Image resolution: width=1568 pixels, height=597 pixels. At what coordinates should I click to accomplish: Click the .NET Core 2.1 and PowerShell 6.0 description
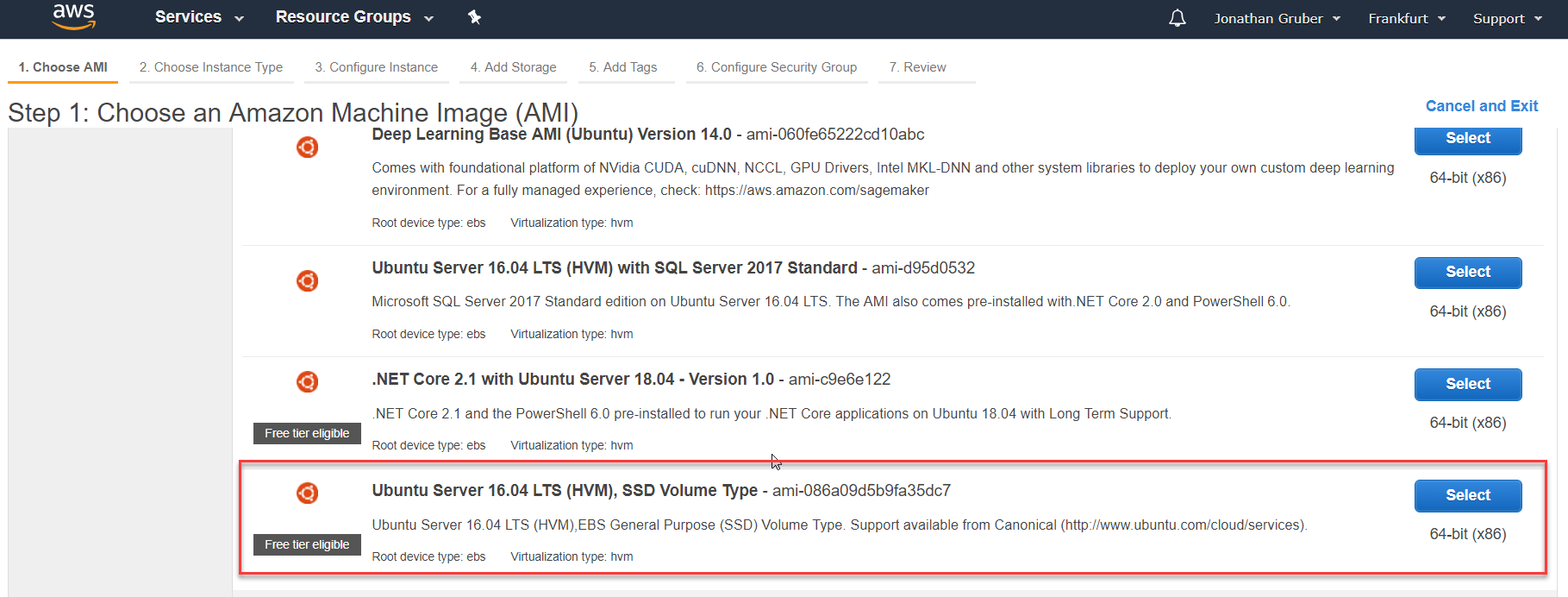(772, 414)
